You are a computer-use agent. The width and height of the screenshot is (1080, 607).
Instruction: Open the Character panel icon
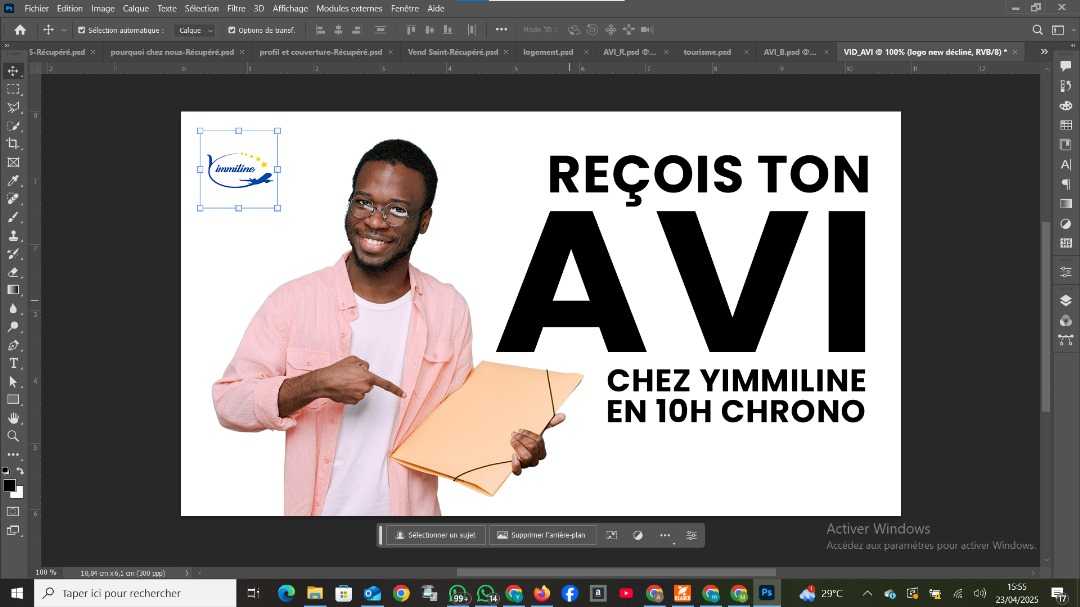pyautogui.click(x=1066, y=165)
